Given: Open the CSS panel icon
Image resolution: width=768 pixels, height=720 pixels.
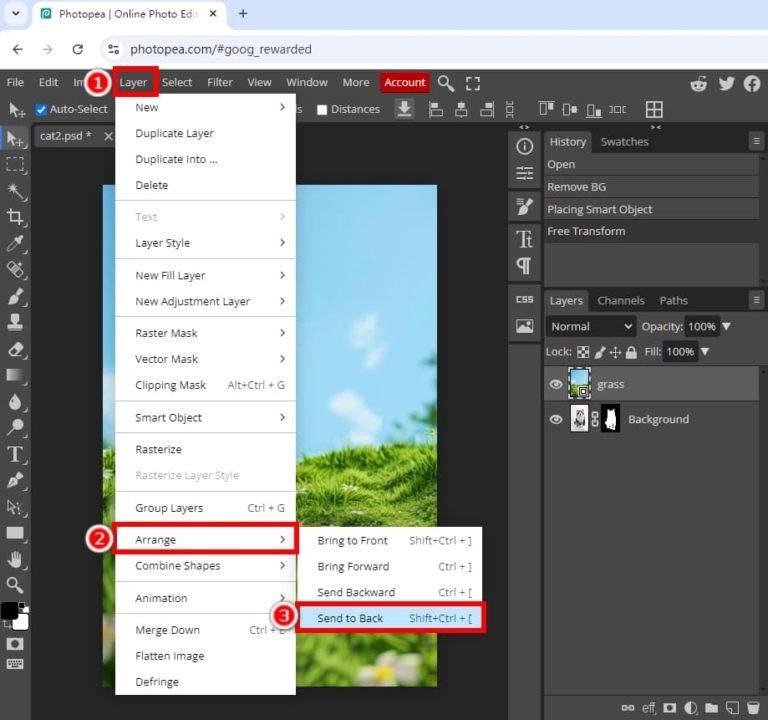Looking at the screenshot, I should coord(524,299).
